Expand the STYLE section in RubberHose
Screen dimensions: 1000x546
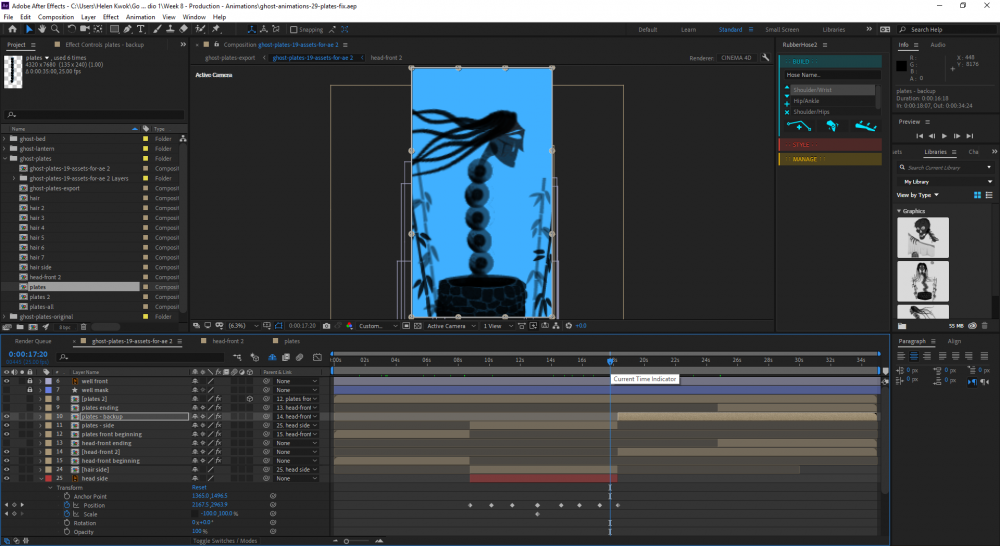tap(830, 145)
